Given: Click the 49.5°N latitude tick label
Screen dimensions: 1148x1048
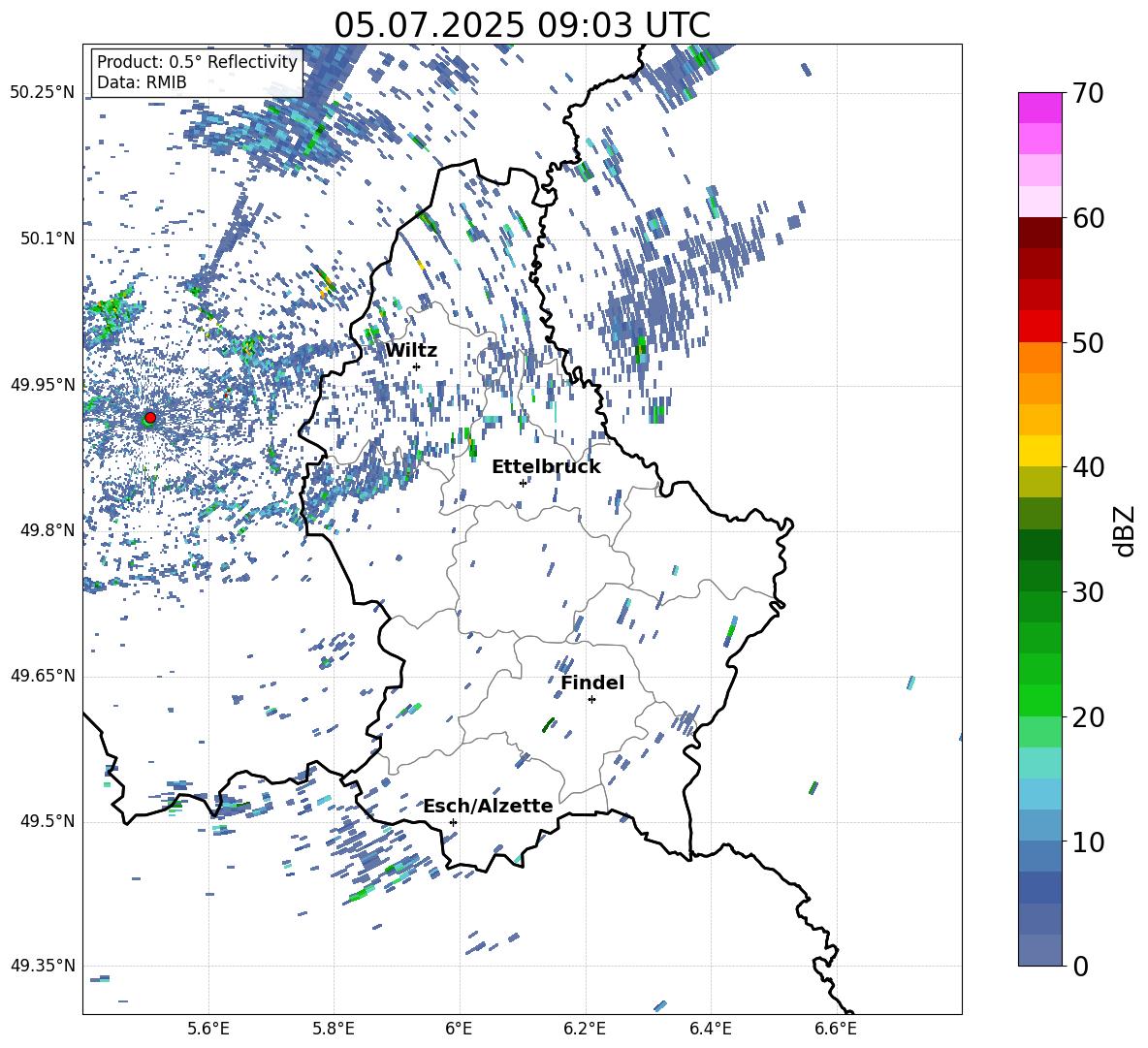Looking at the screenshot, I should (48, 821).
